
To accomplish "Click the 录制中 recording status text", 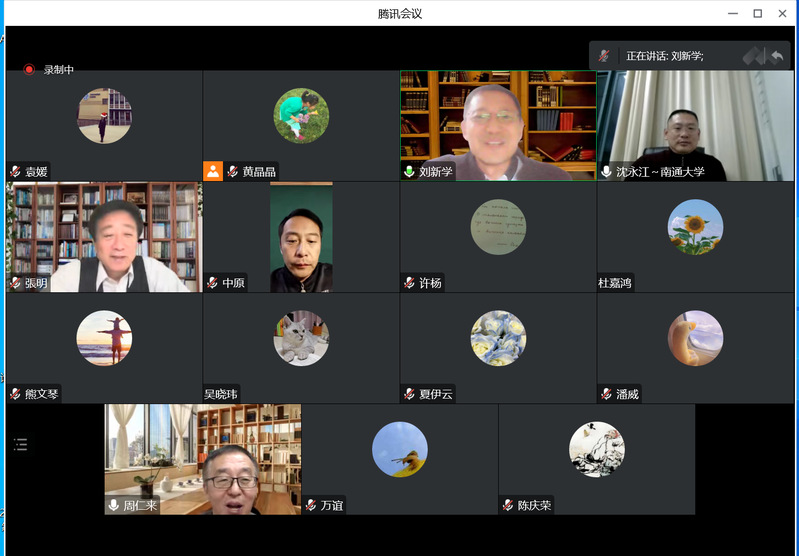I will coord(58,70).
